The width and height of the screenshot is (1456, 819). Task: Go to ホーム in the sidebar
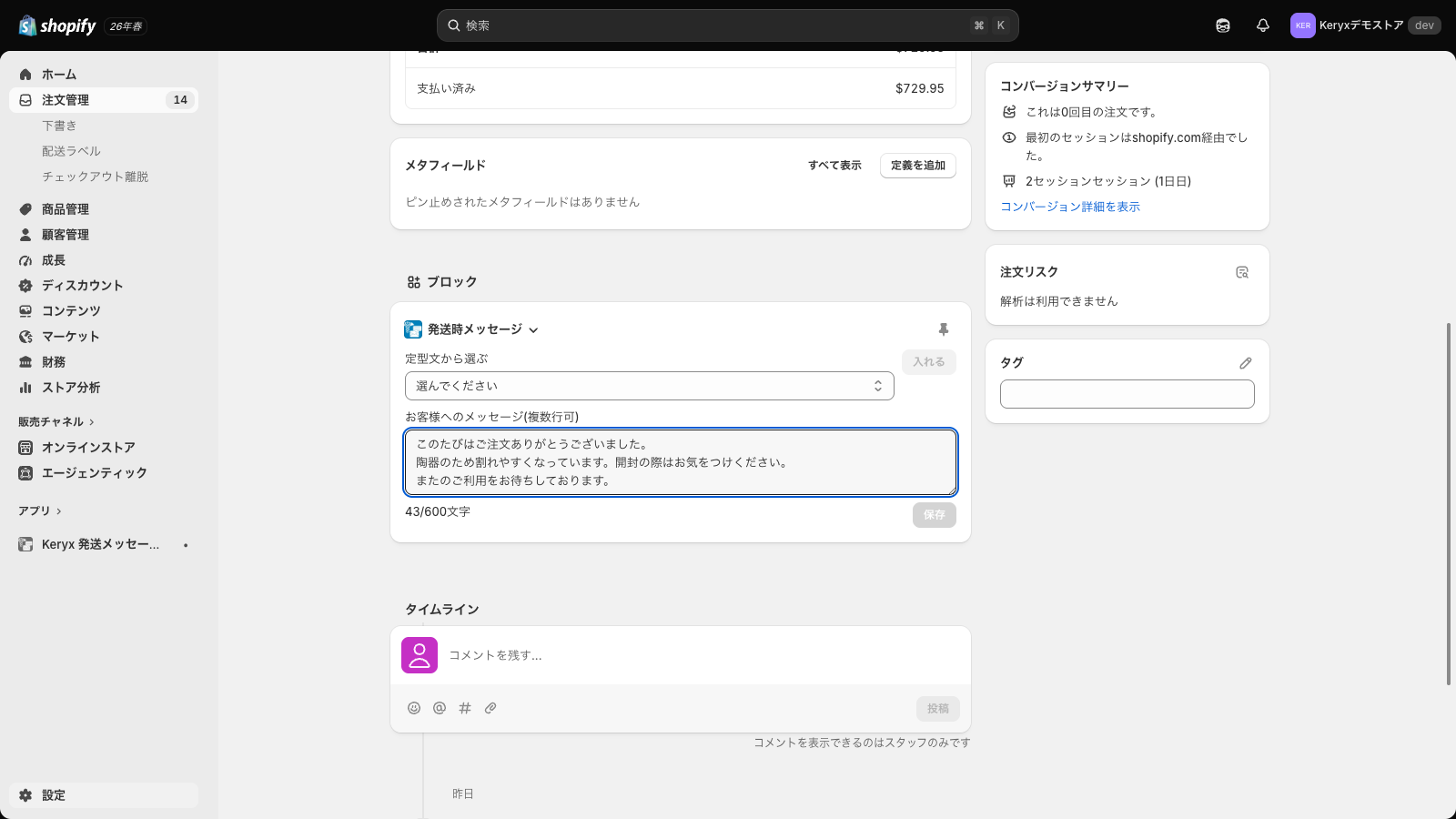point(104,75)
